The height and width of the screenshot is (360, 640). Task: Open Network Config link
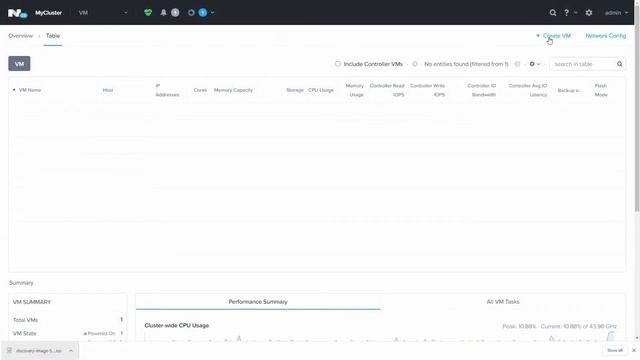tap(605, 36)
